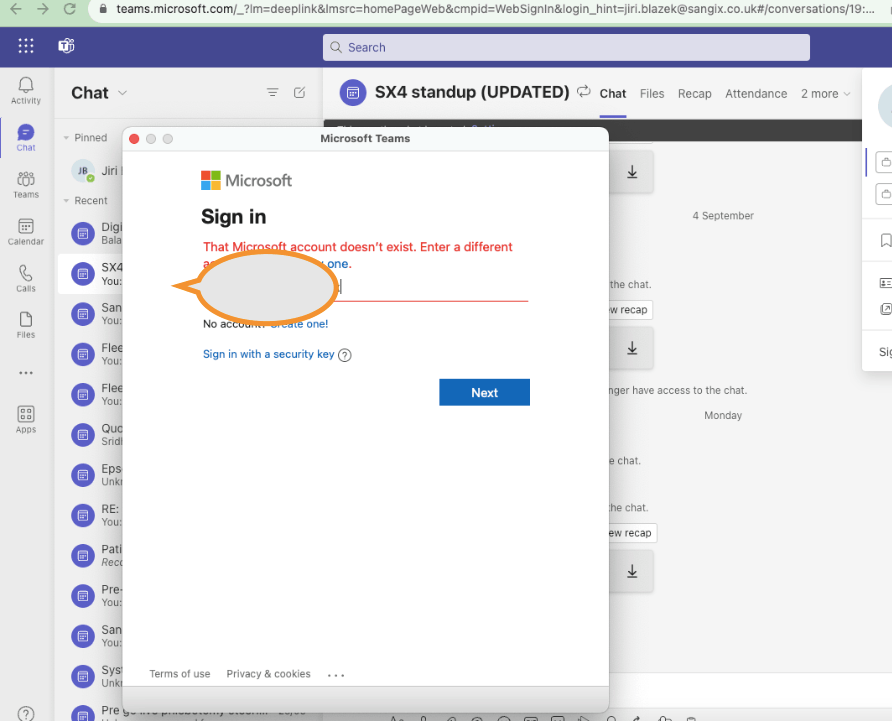Open the Eps chat in Recent
This screenshot has height=721, width=892.
pyautogui.click(x=91, y=475)
